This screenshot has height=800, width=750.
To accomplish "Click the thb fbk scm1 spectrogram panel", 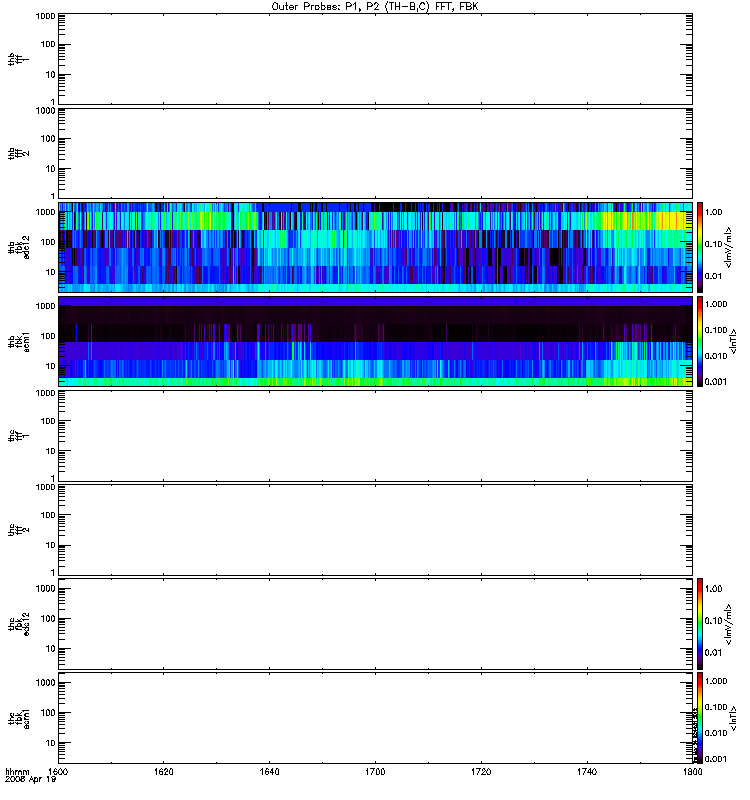I will [x=376, y=341].
